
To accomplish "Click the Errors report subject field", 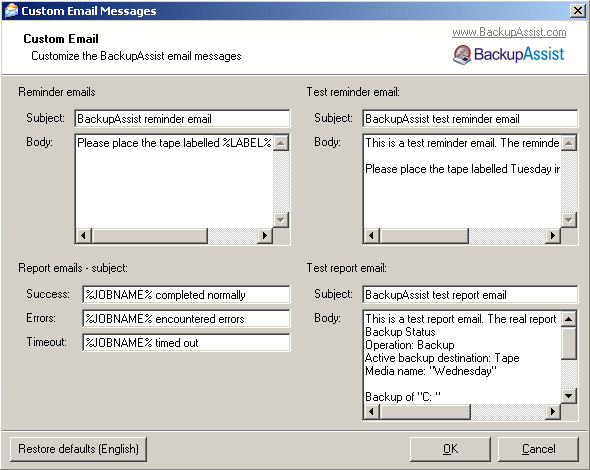I will [186, 319].
